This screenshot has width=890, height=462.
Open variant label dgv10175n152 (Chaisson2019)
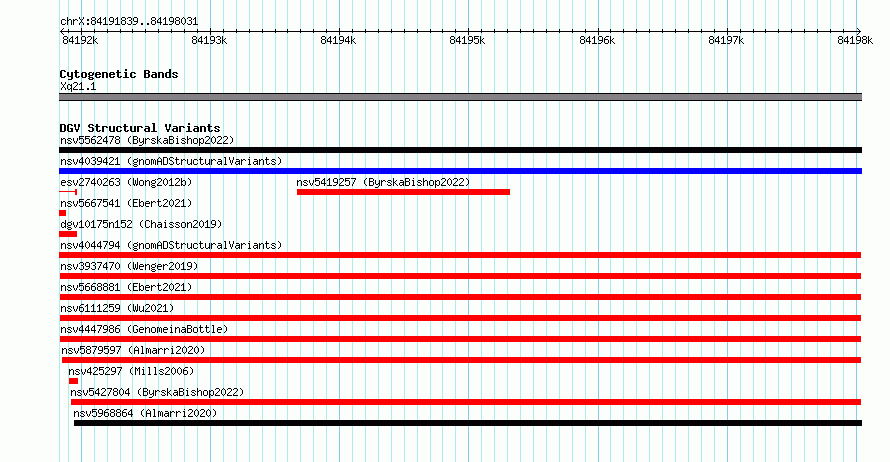tap(141, 224)
